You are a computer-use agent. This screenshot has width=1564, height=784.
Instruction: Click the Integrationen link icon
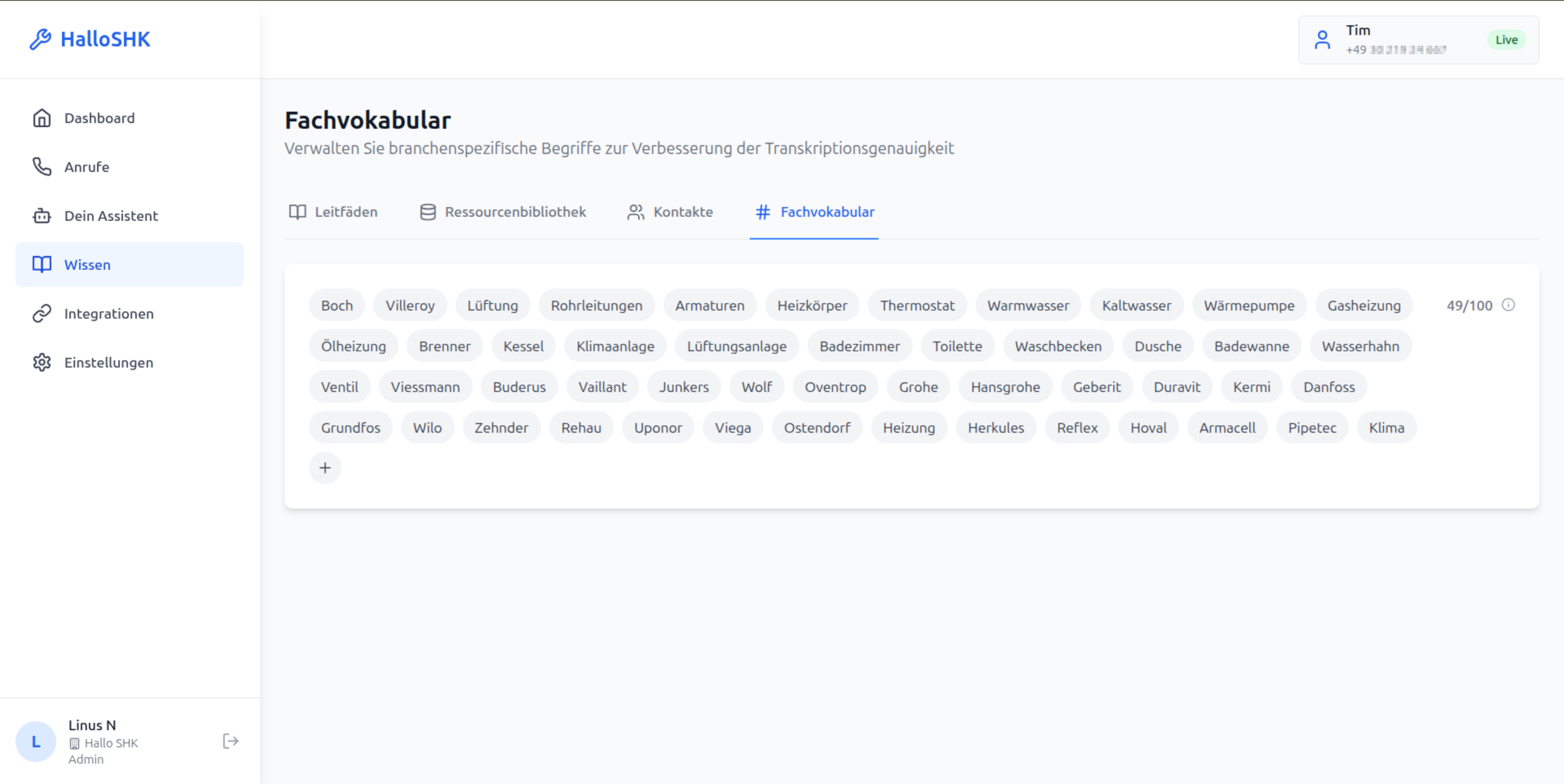(42, 313)
